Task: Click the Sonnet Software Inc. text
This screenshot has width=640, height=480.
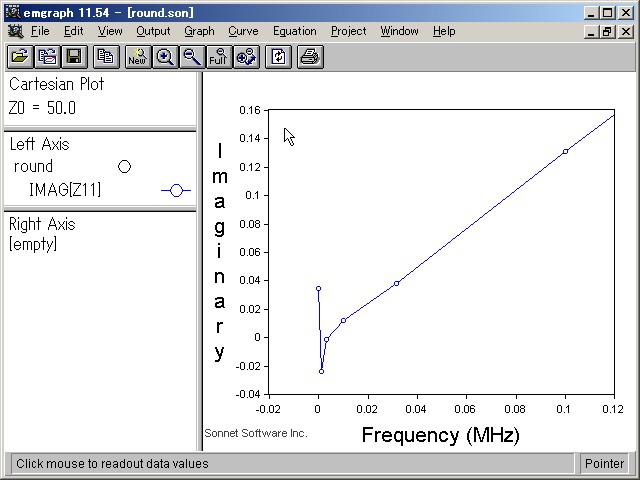Action: (x=256, y=433)
